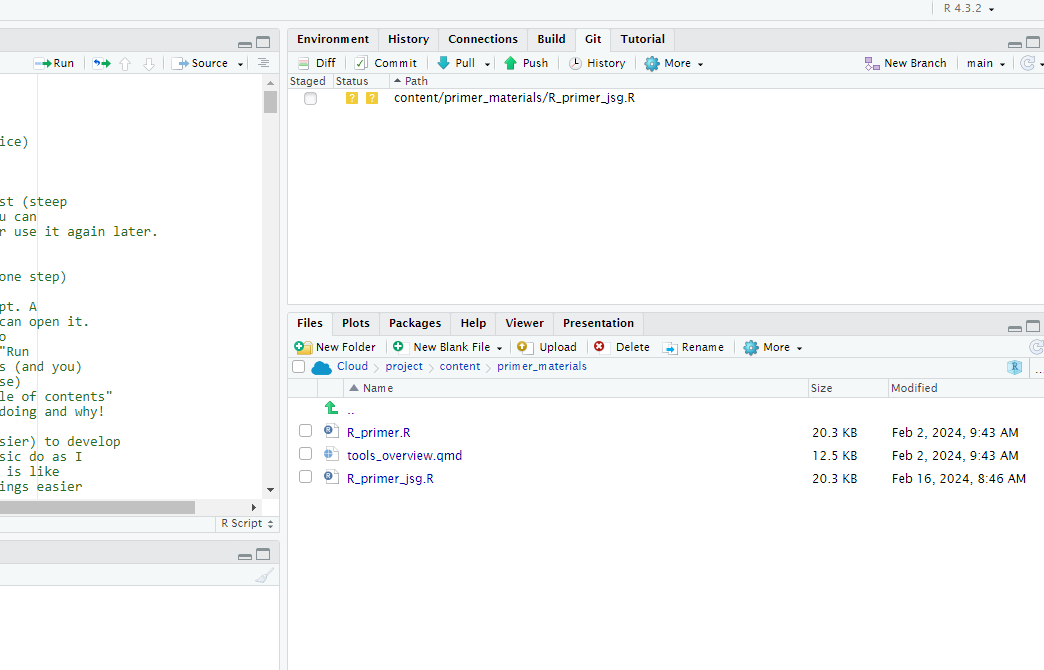Image resolution: width=1044 pixels, height=670 pixels.
Task: Upload a file to primer_materials
Action: (547, 346)
